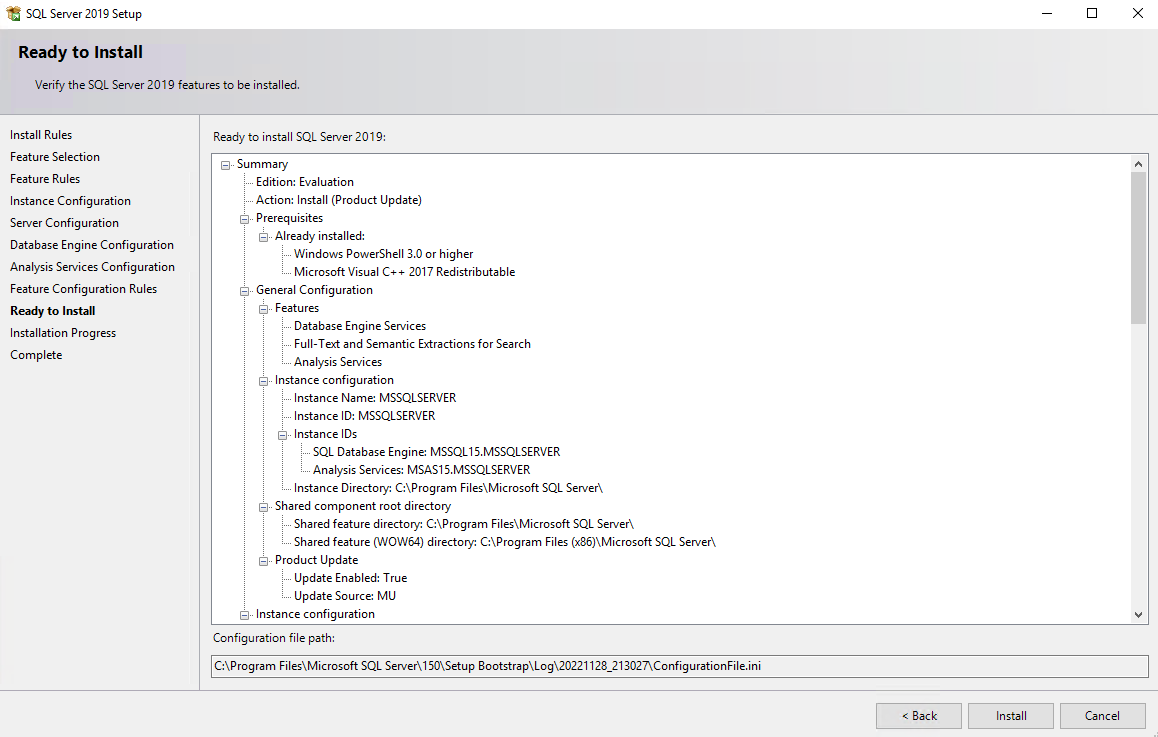Collapse the Already installed node
Screen dimensions: 1158x737
click(264, 237)
